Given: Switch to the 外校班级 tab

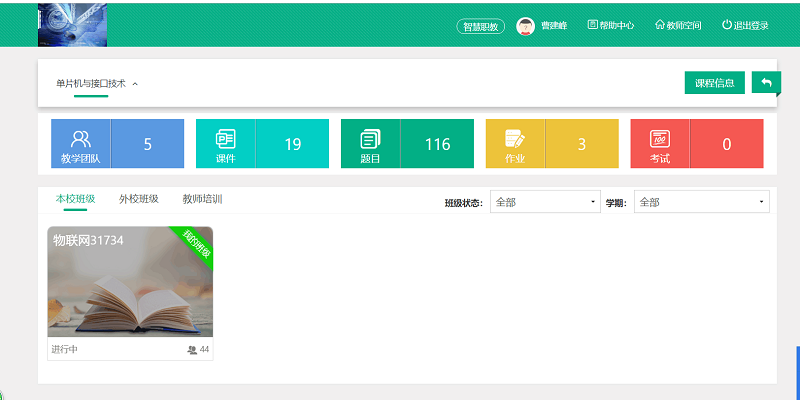Looking at the screenshot, I should click(x=138, y=199).
